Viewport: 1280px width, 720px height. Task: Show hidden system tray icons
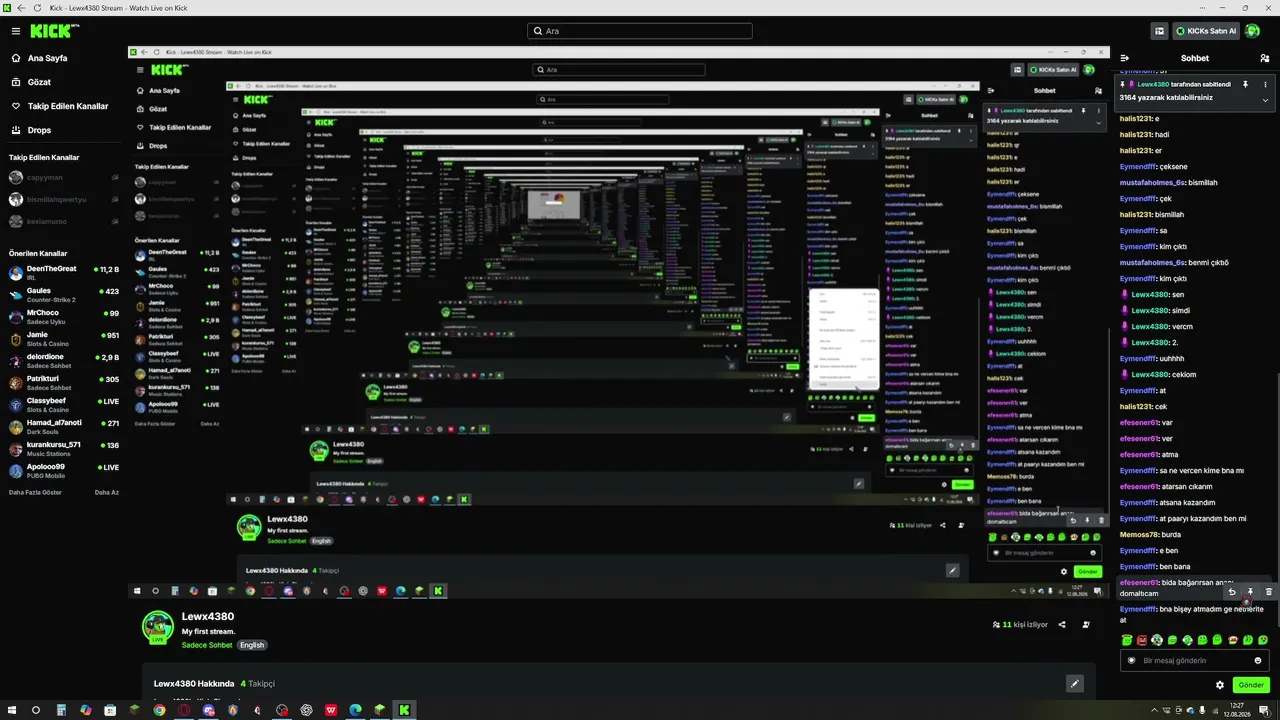(x=1155, y=710)
